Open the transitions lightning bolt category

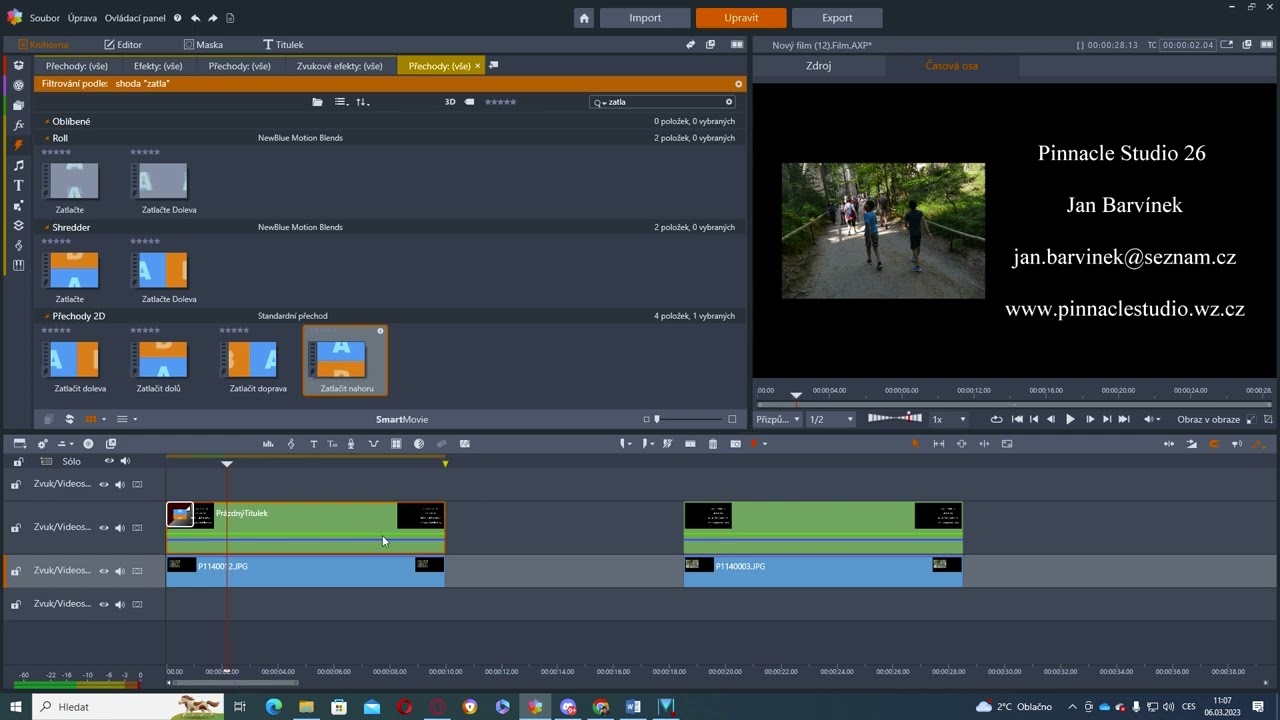(x=18, y=145)
